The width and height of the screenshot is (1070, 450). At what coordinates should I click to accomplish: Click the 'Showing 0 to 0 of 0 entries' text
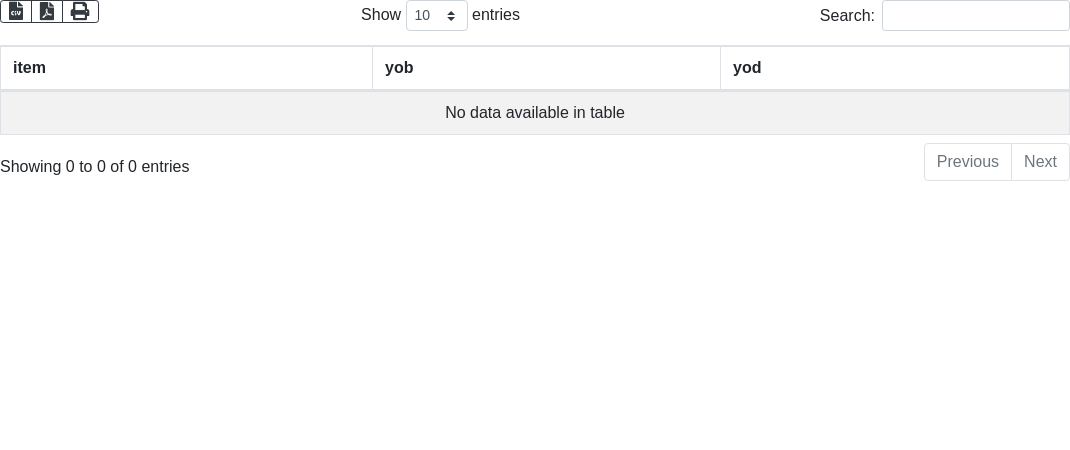(95, 167)
